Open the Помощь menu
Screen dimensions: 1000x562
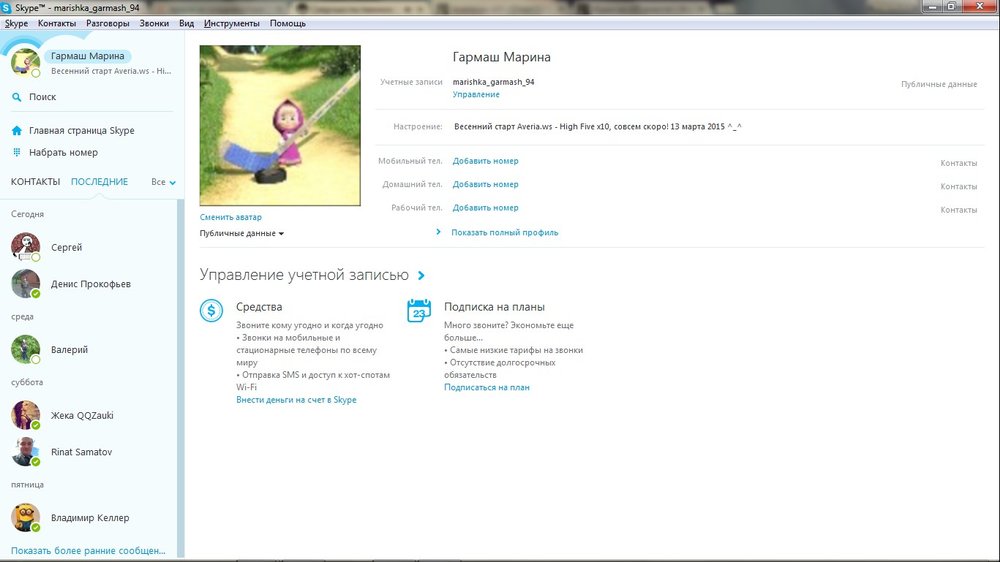(x=288, y=24)
